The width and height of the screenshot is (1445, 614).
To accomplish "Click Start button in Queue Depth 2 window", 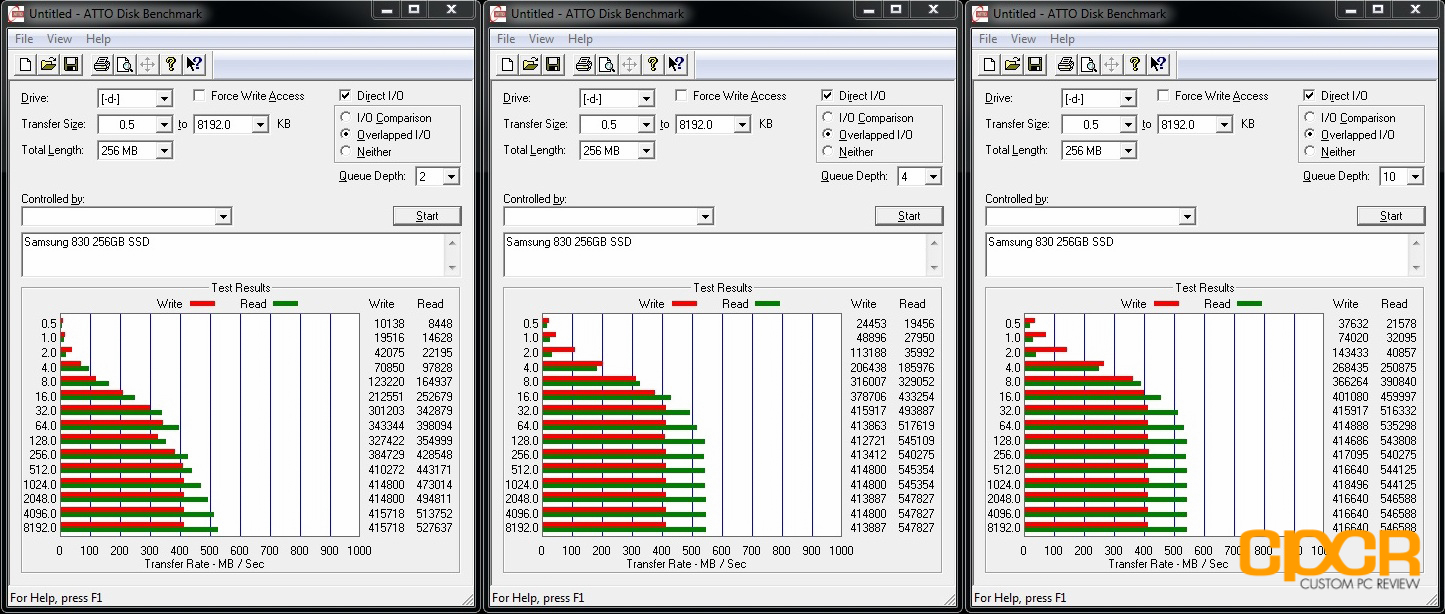I will point(427,216).
